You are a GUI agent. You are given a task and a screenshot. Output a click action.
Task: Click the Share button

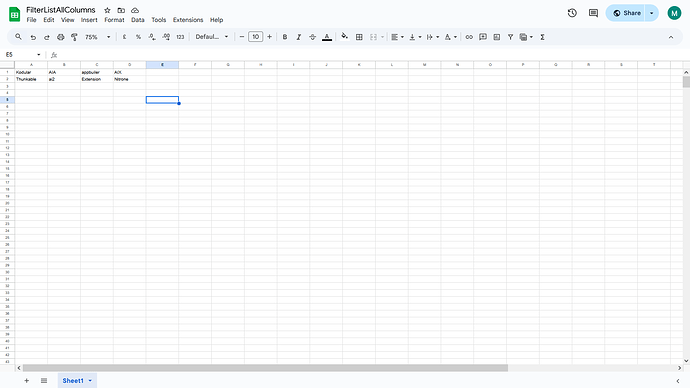pos(627,13)
